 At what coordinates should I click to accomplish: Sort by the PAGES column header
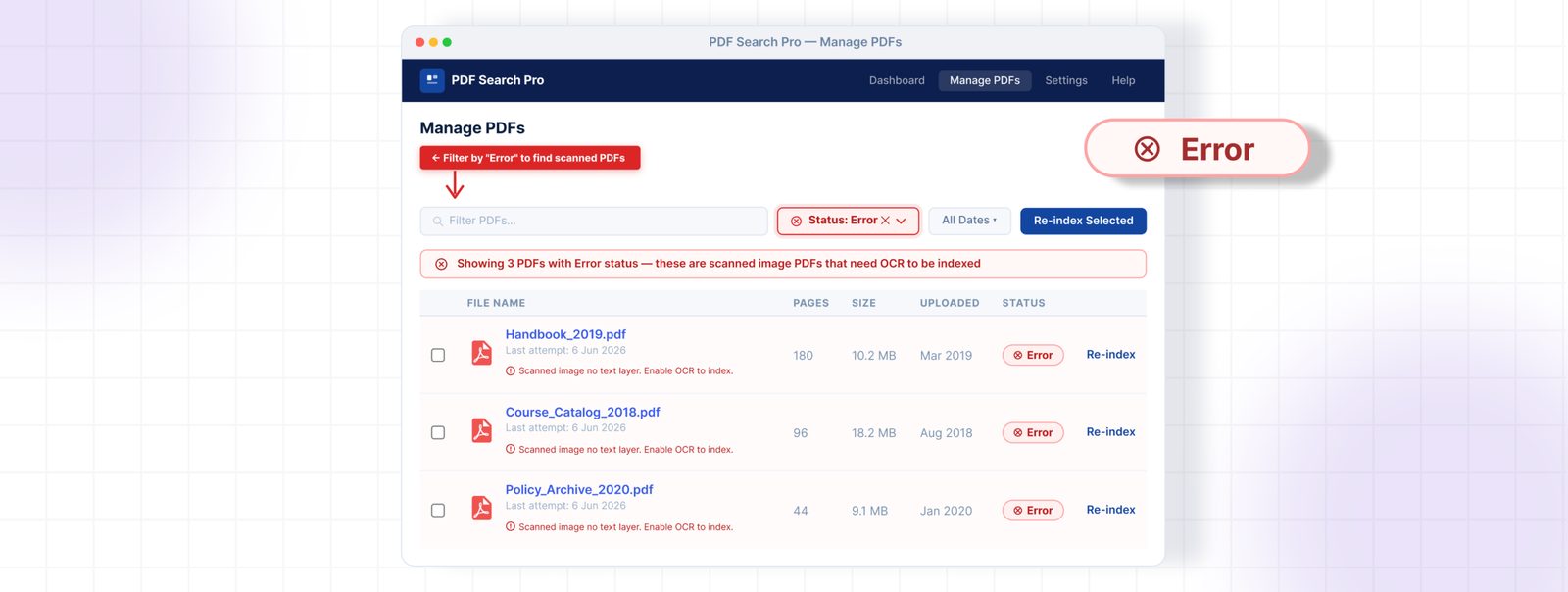point(810,303)
